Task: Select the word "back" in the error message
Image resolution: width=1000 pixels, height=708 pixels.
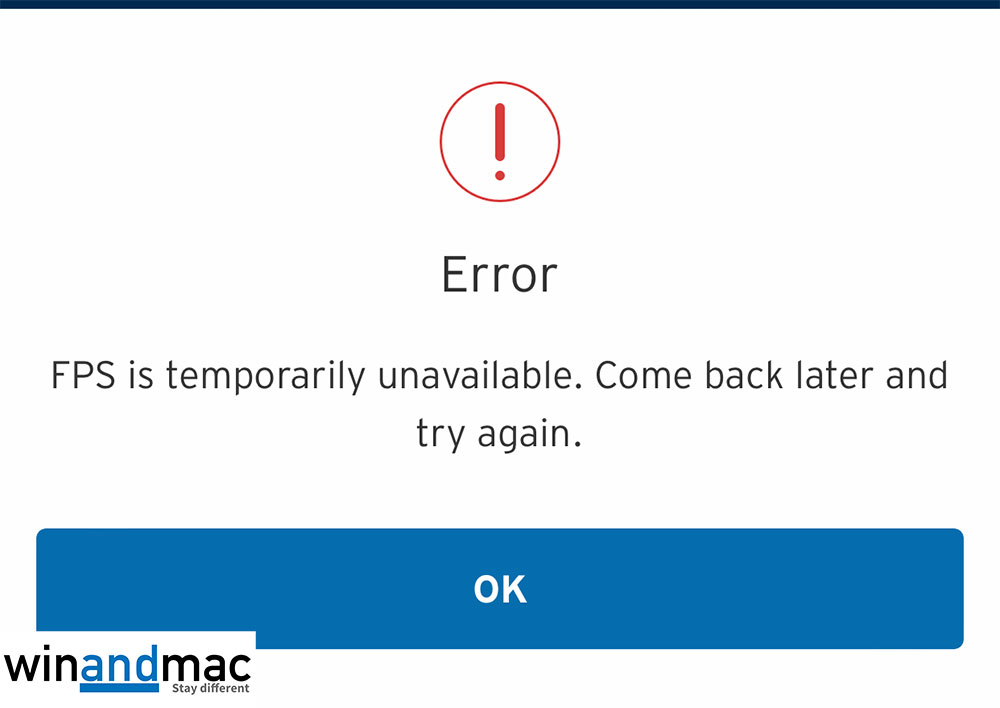Action: [744, 375]
